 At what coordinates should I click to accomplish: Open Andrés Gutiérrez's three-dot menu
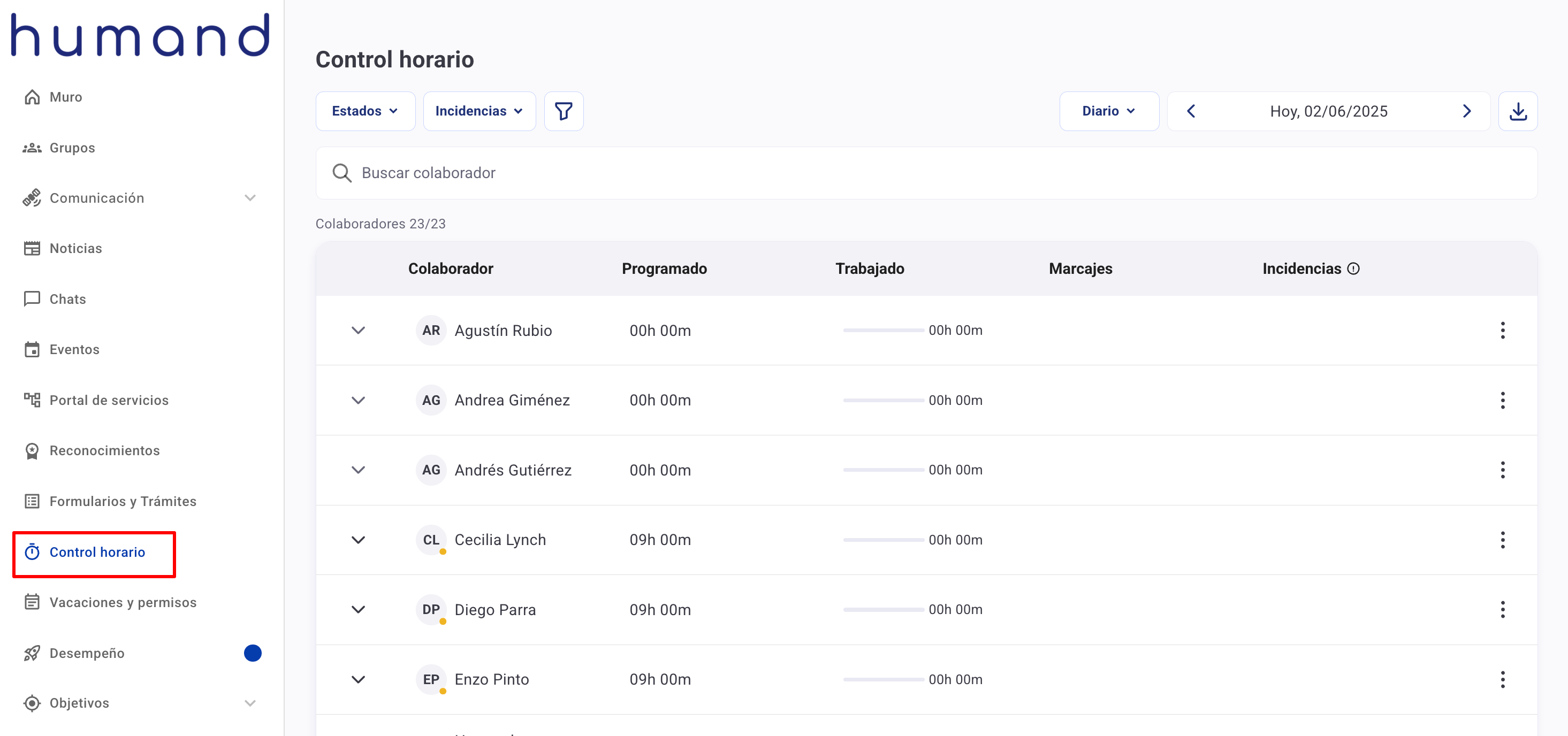coord(1503,470)
